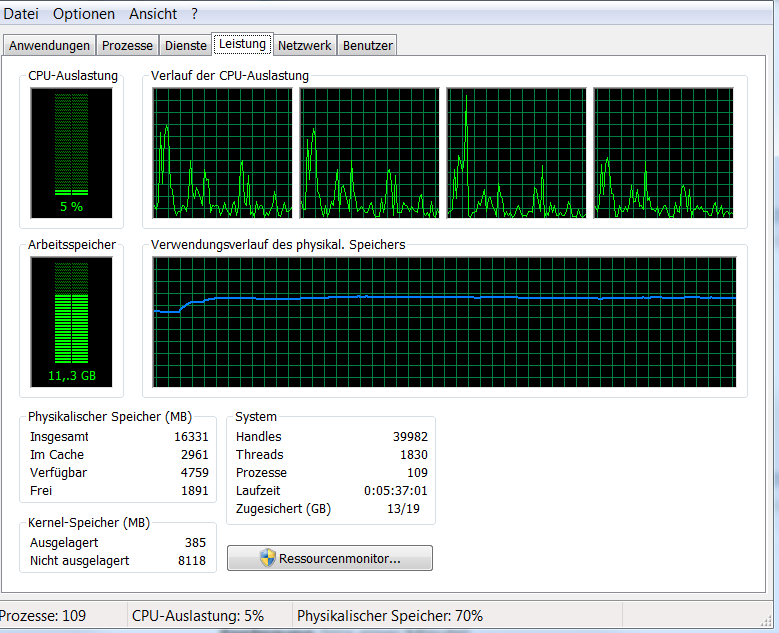Click 'Verwendungsverlauf des physikal. Speichers' label
The width and height of the screenshot is (779, 633).
[x=278, y=244]
